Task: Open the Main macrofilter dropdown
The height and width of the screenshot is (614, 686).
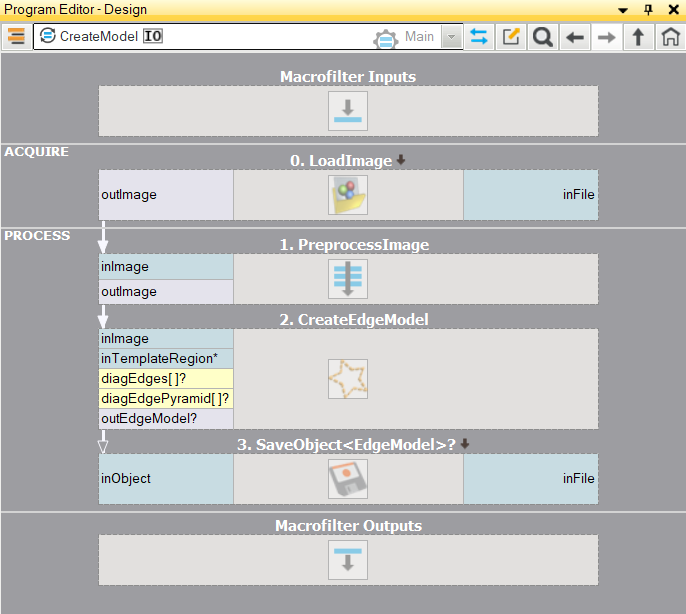Action: point(452,37)
